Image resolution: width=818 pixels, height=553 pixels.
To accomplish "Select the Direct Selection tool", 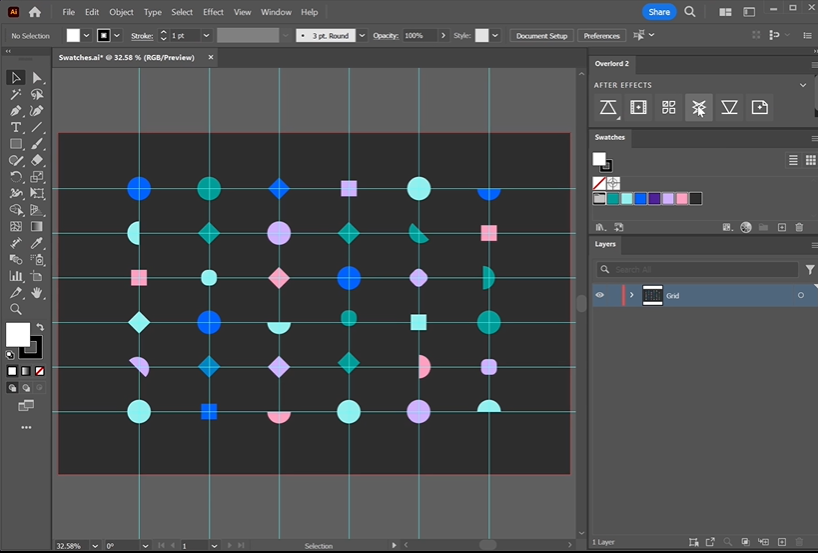I will tap(37, 78).
